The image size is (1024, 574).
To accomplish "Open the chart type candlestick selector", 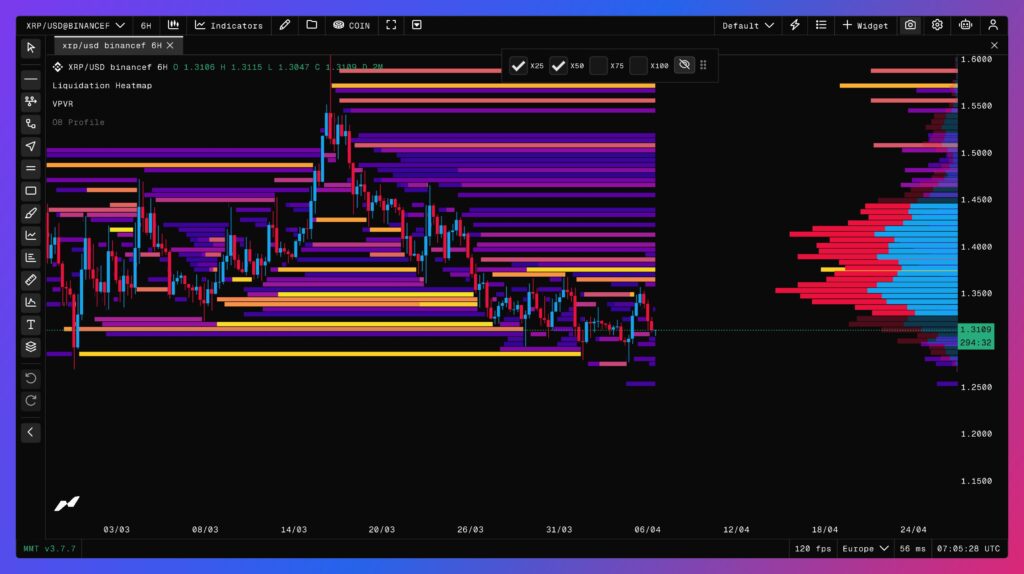I will tap(173, 25).
